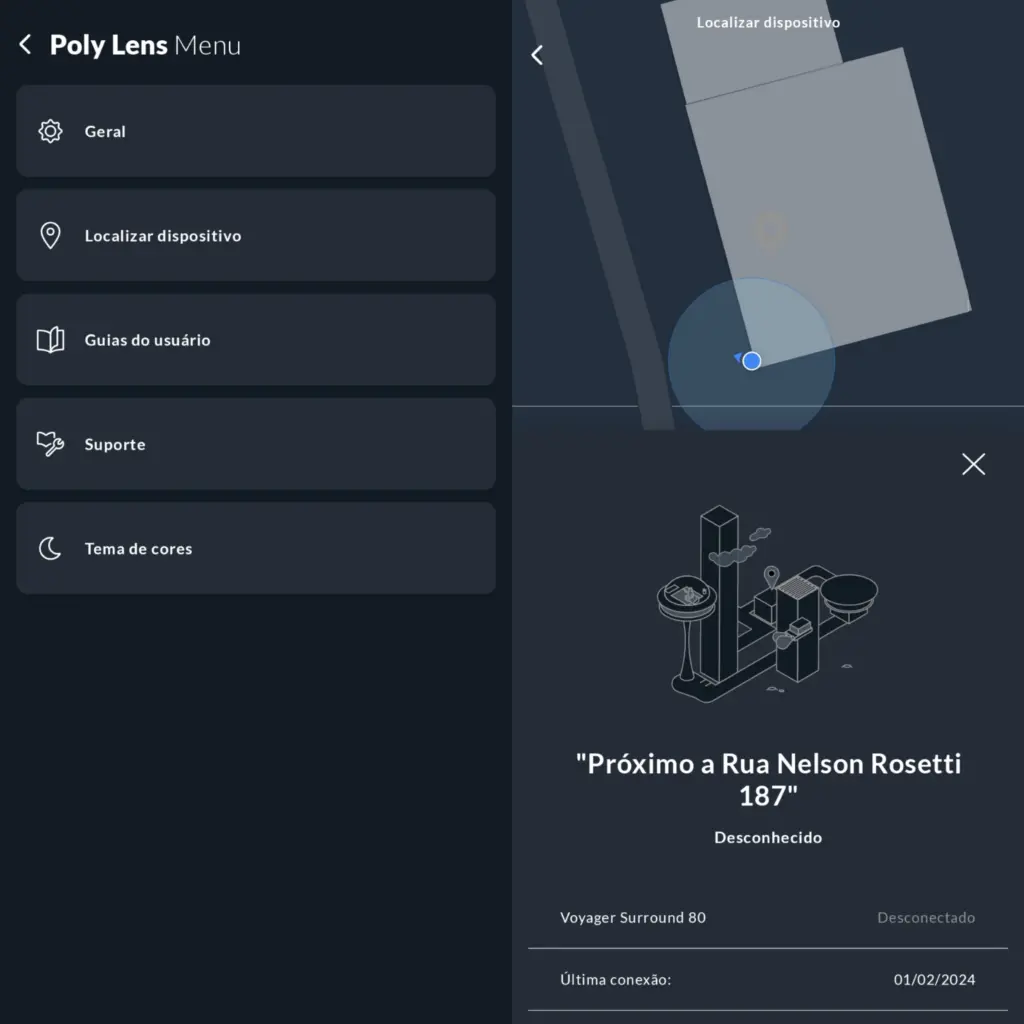Click the moon icon for Tema de cores
1024x1024 pixels.
[50, 549]
